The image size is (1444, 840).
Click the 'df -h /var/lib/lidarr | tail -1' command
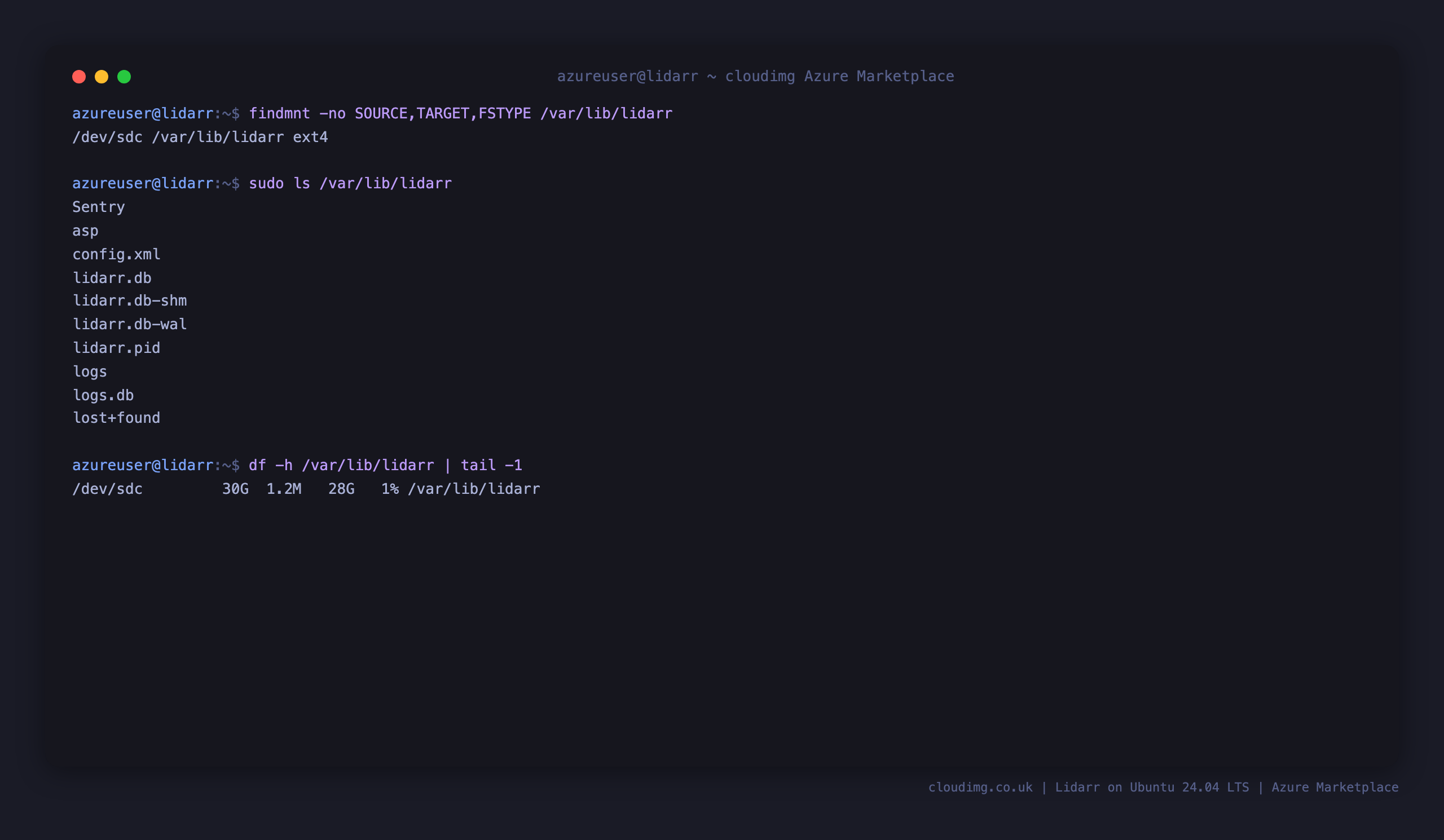coord(386,465)
